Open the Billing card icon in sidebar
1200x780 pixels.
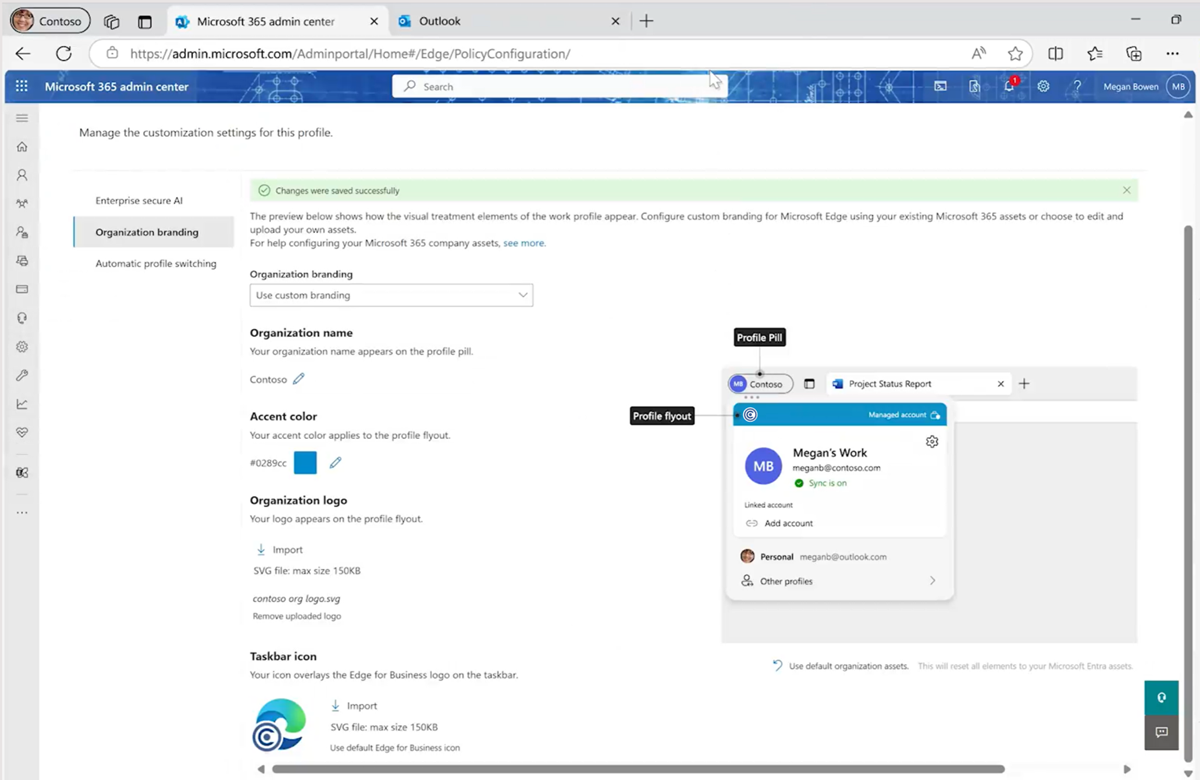coord(22,289)
